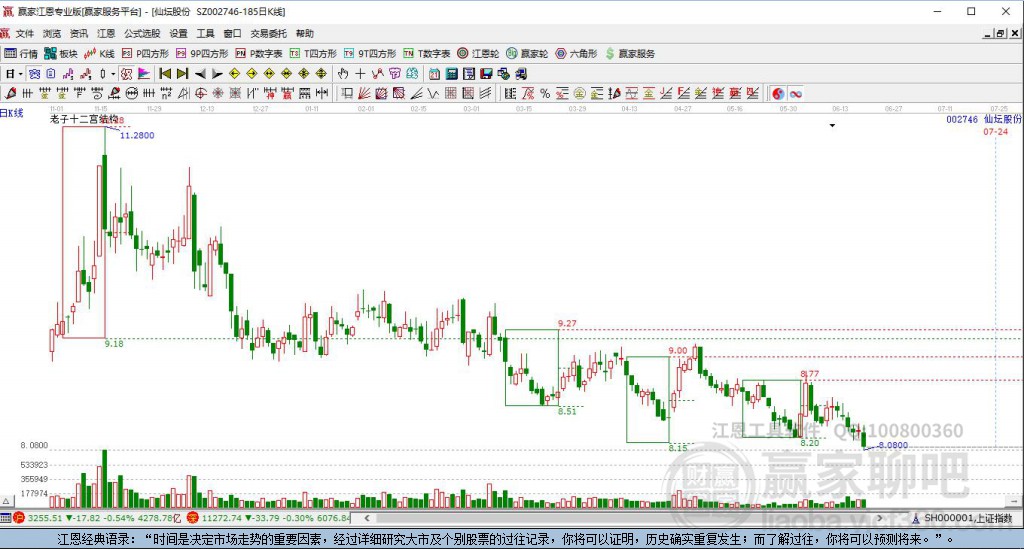This screenshot has height=549, width=1024.
Task: Open the 浏览 menu
Action: pyautogui.click(x=52, y=33)
